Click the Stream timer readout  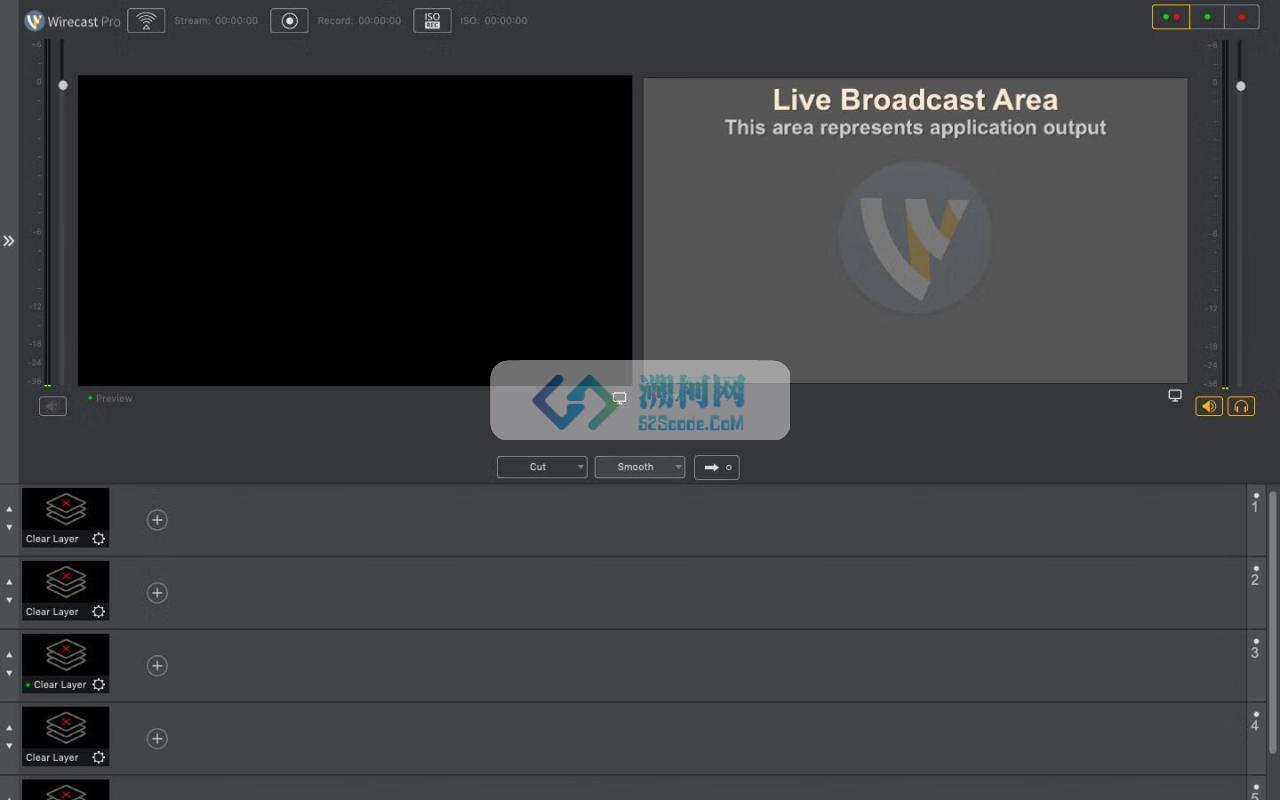(x=216, y=20)
